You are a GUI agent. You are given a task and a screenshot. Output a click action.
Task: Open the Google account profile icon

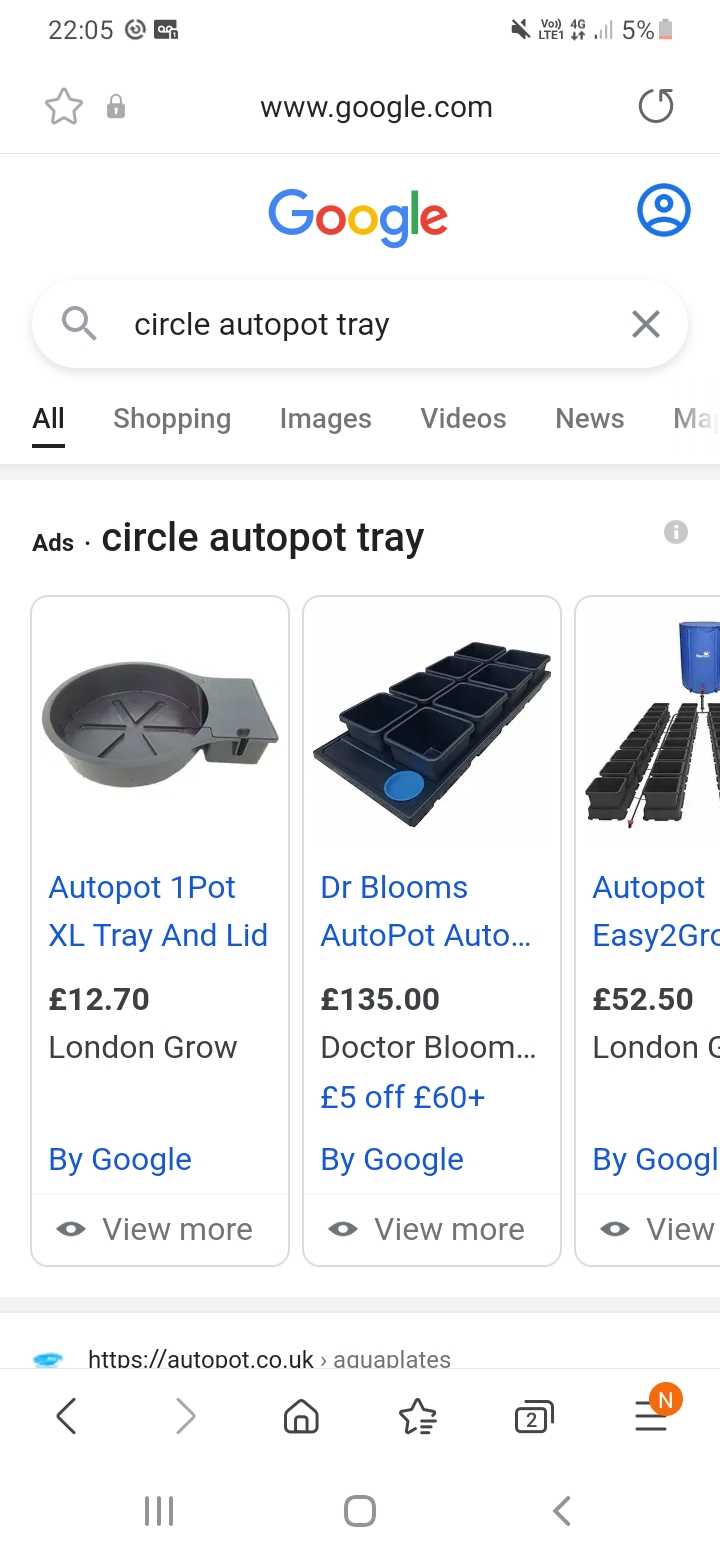click(664, 211)
